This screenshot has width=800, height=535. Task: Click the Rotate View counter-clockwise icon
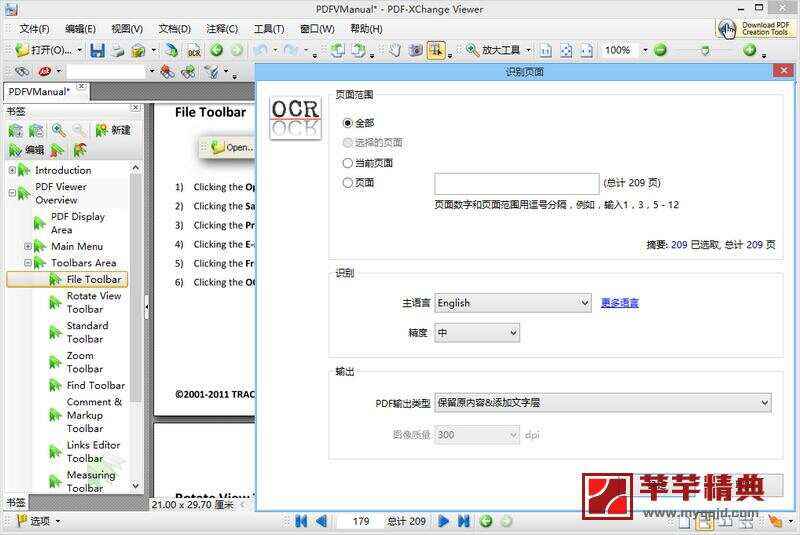[337, 50]
